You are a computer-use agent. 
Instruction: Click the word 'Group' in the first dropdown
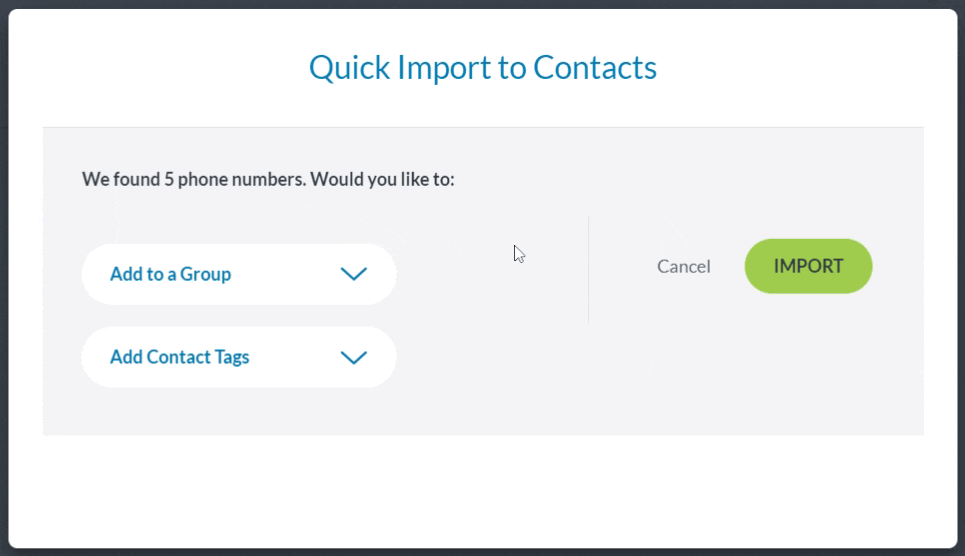coord(205,274)
